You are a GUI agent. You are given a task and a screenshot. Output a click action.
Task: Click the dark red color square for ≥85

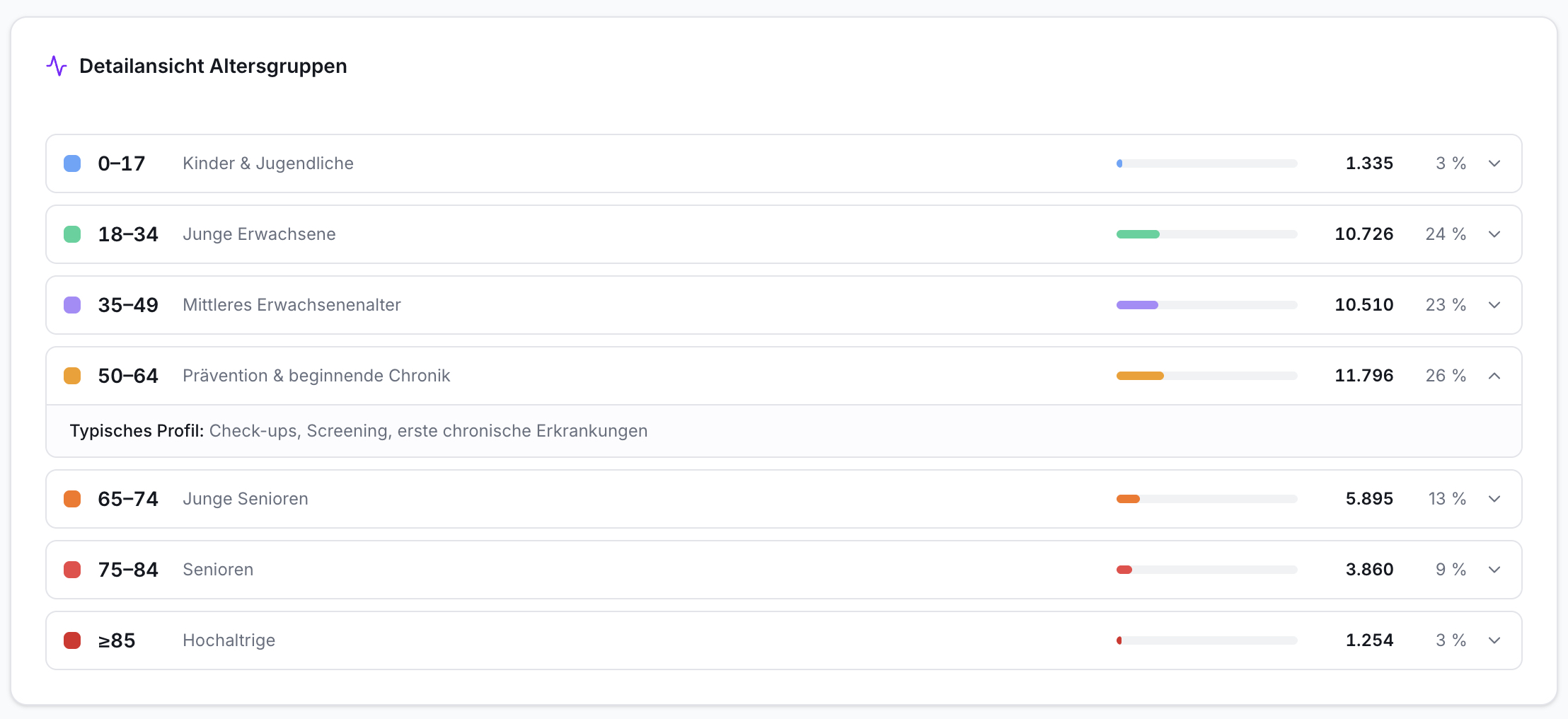[72, 640]
